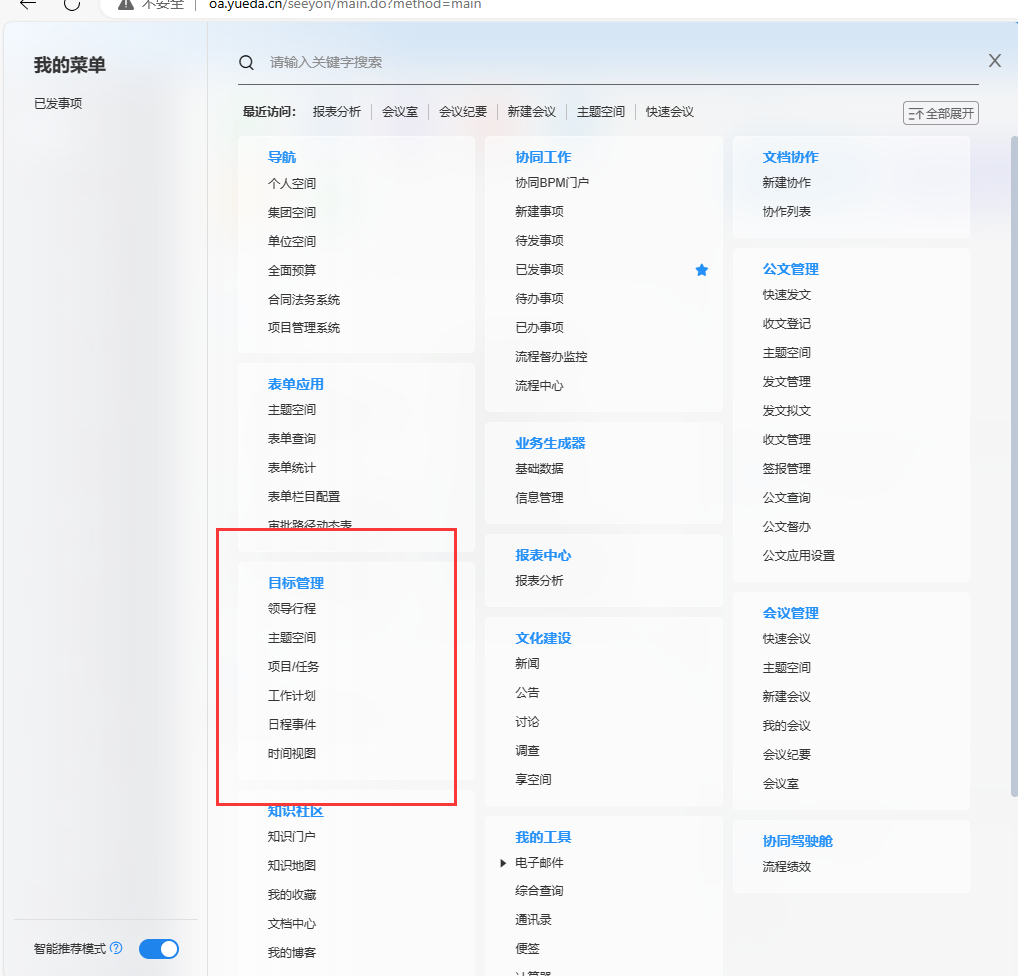Open 快速发文 under 公文管理
Viewport: 1018px width, 976px height.
pos(786,295)
